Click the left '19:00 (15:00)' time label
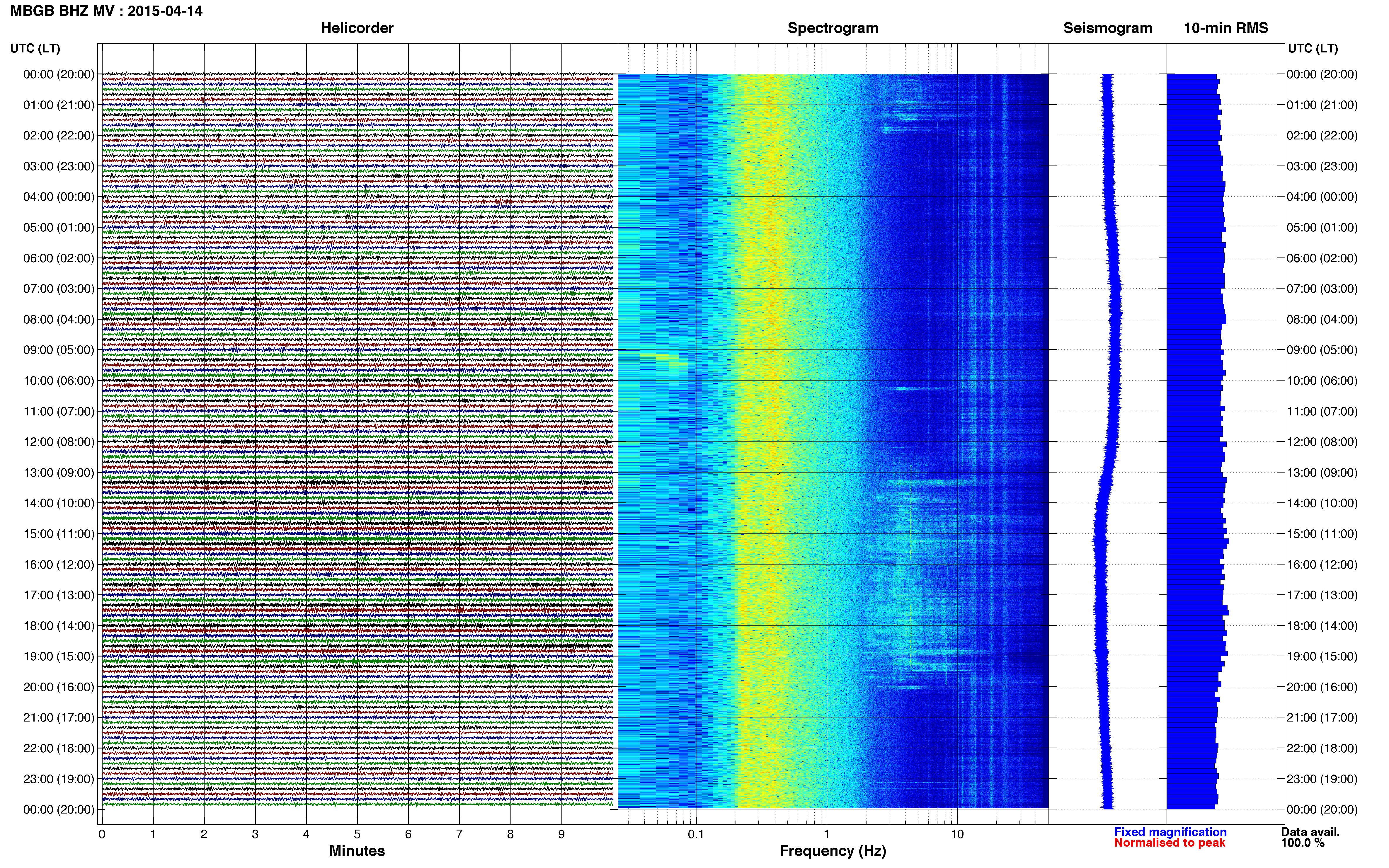Screen dimensions: 1389x868 (x=59, y=656)
